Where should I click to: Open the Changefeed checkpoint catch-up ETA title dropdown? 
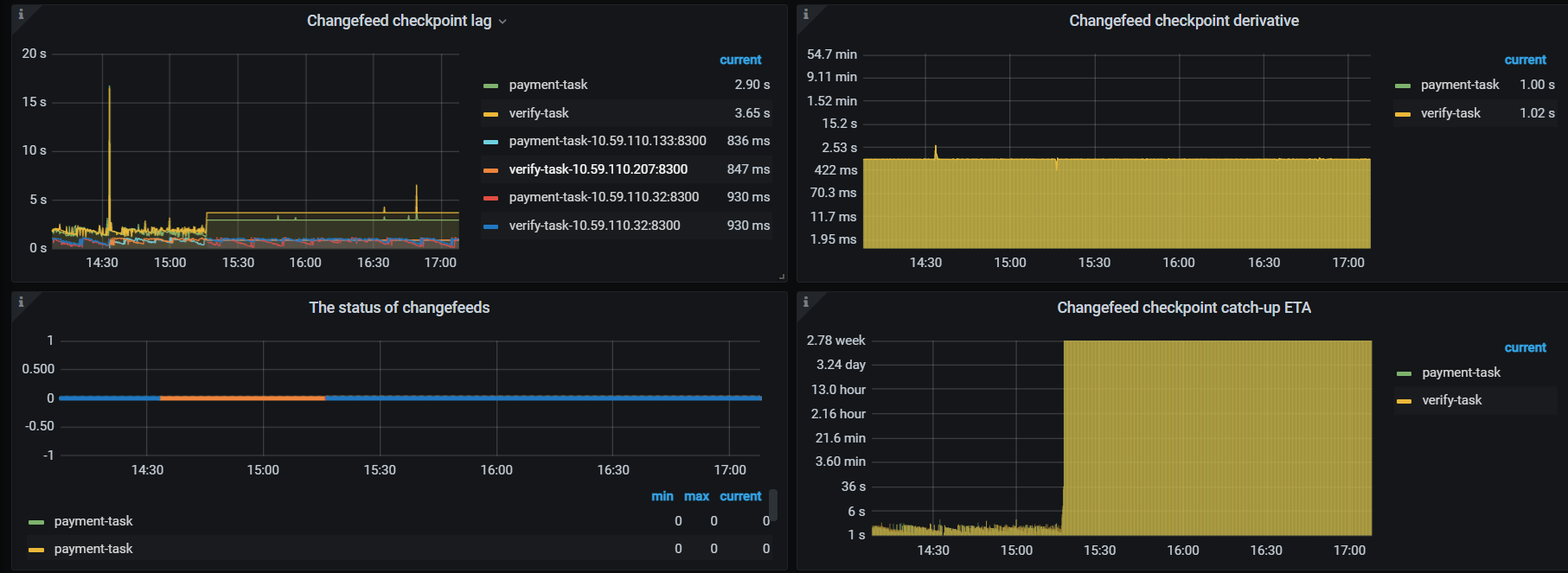click(1183, 308)
